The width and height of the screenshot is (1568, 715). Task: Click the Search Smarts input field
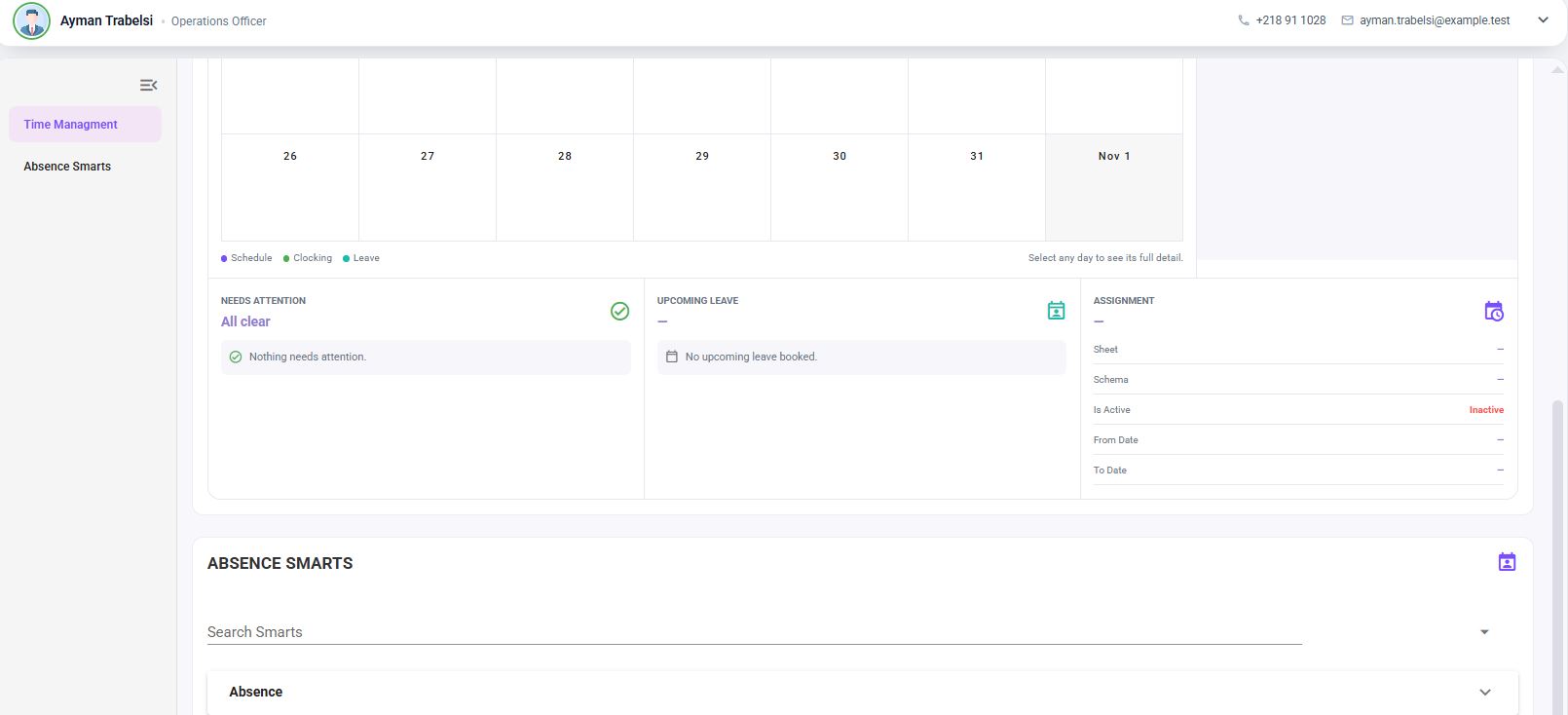(x=754, y=632)
